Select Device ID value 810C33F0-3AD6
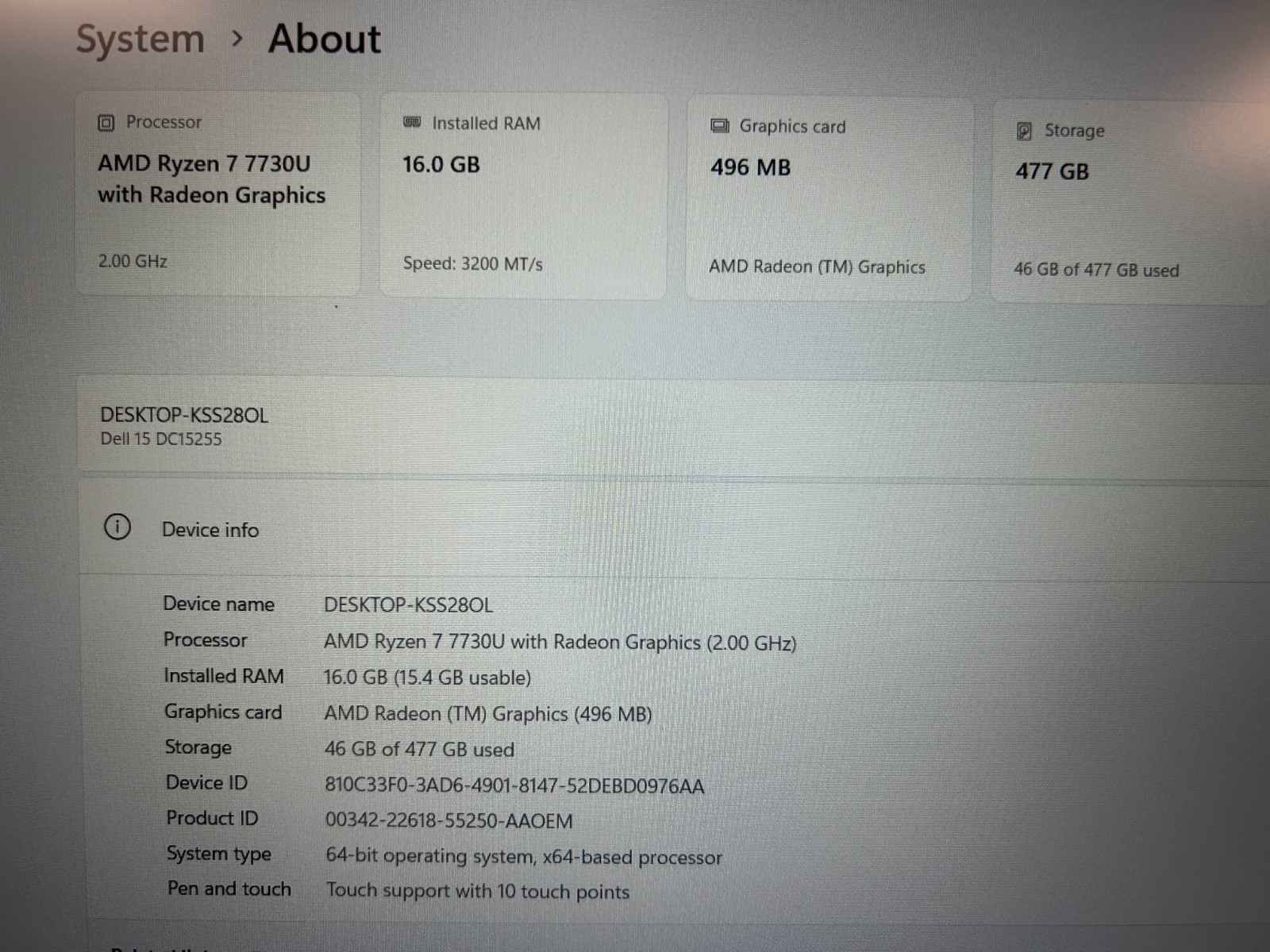1270x952 pixels. pyautogui.click(x=514, y=786)
